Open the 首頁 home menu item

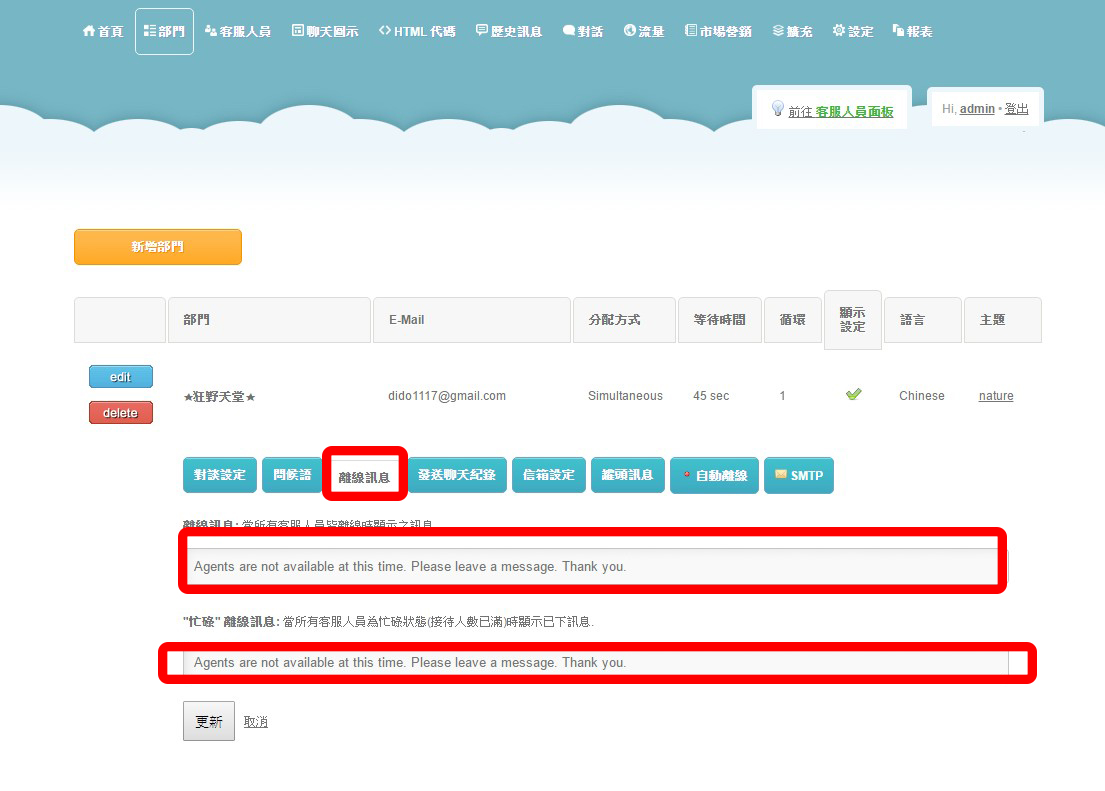click(x=103, y=31)
